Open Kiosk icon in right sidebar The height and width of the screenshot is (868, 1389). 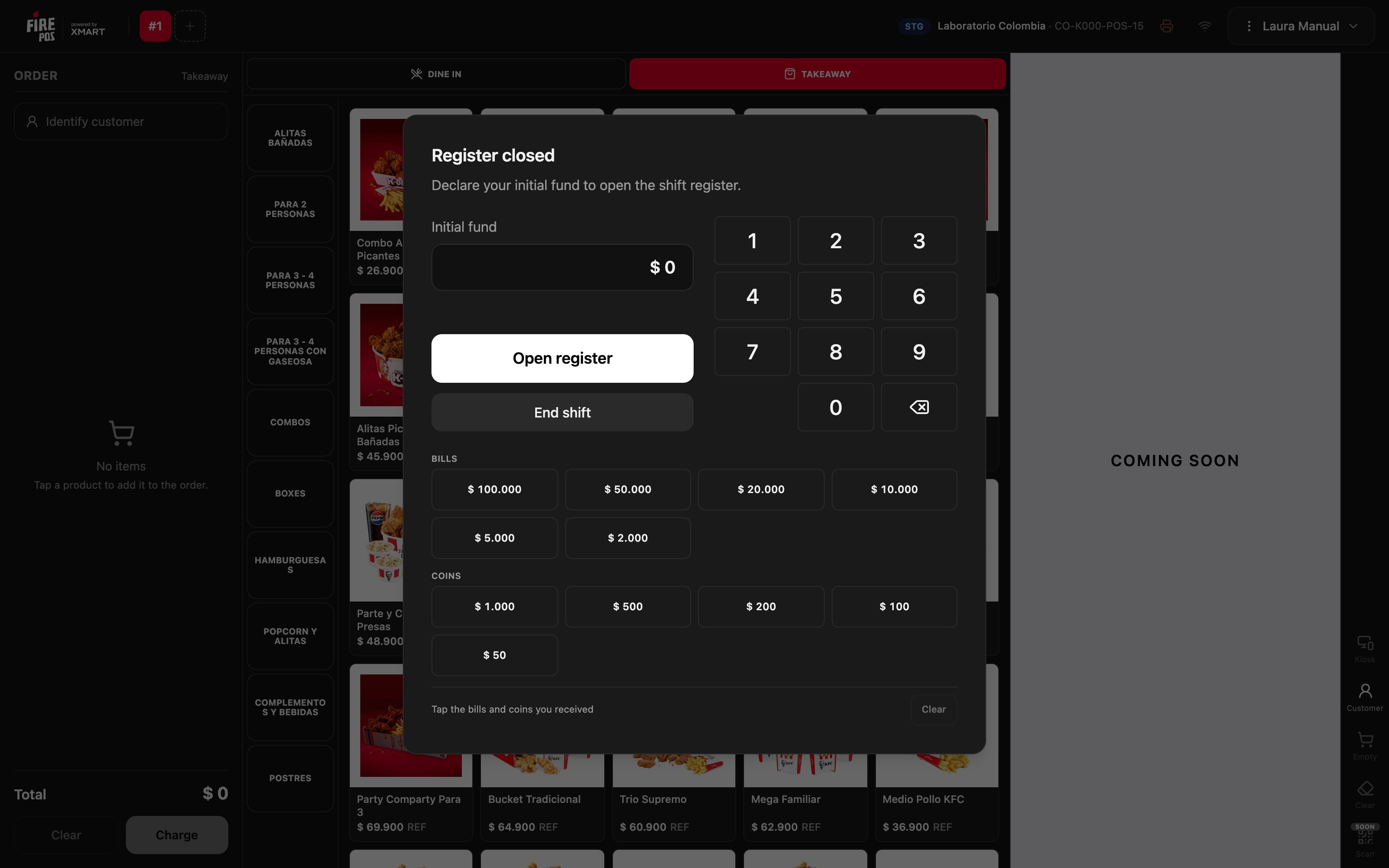click(1365, 649)
